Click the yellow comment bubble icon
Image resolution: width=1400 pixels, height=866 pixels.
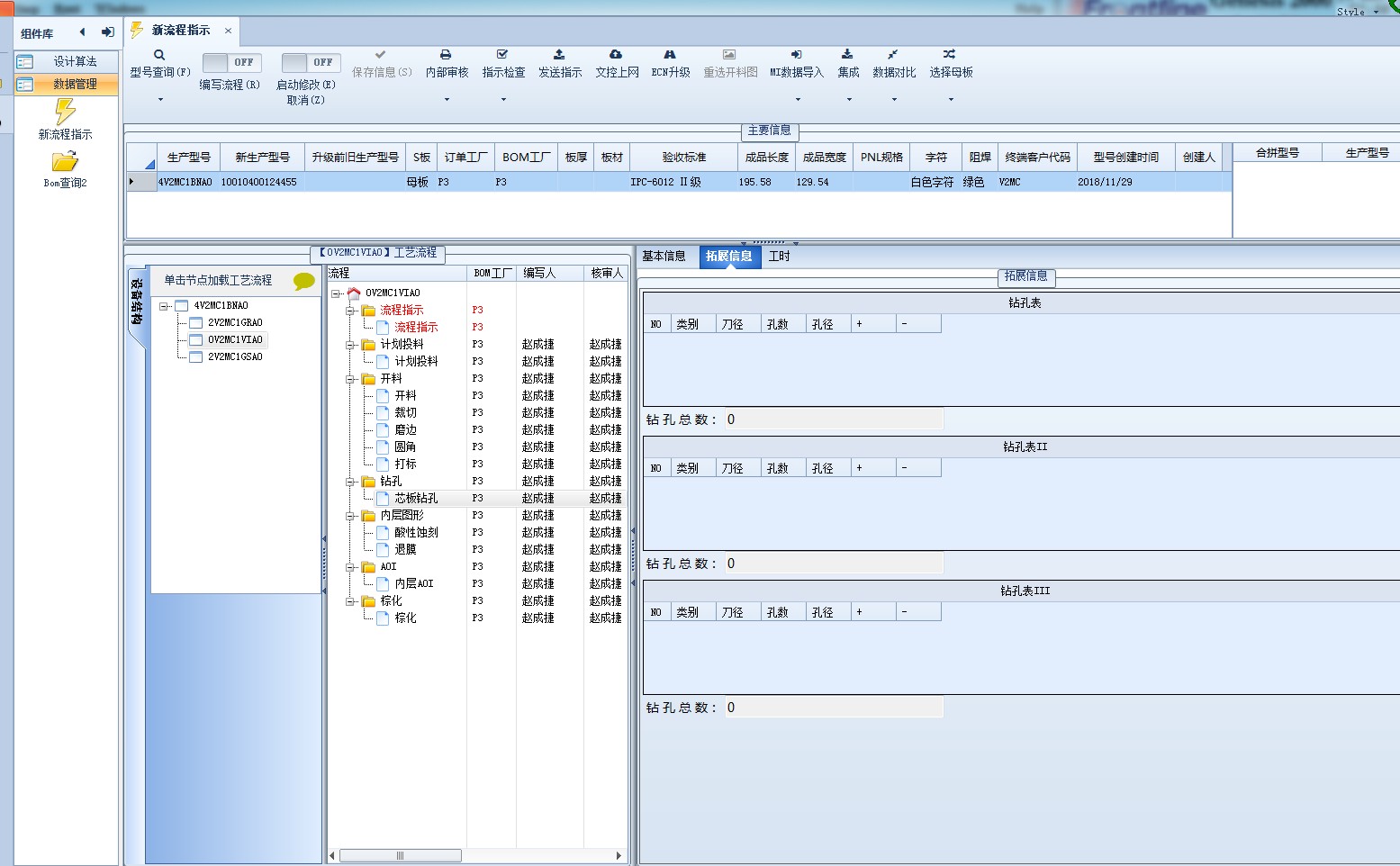[x=304, y=281]
